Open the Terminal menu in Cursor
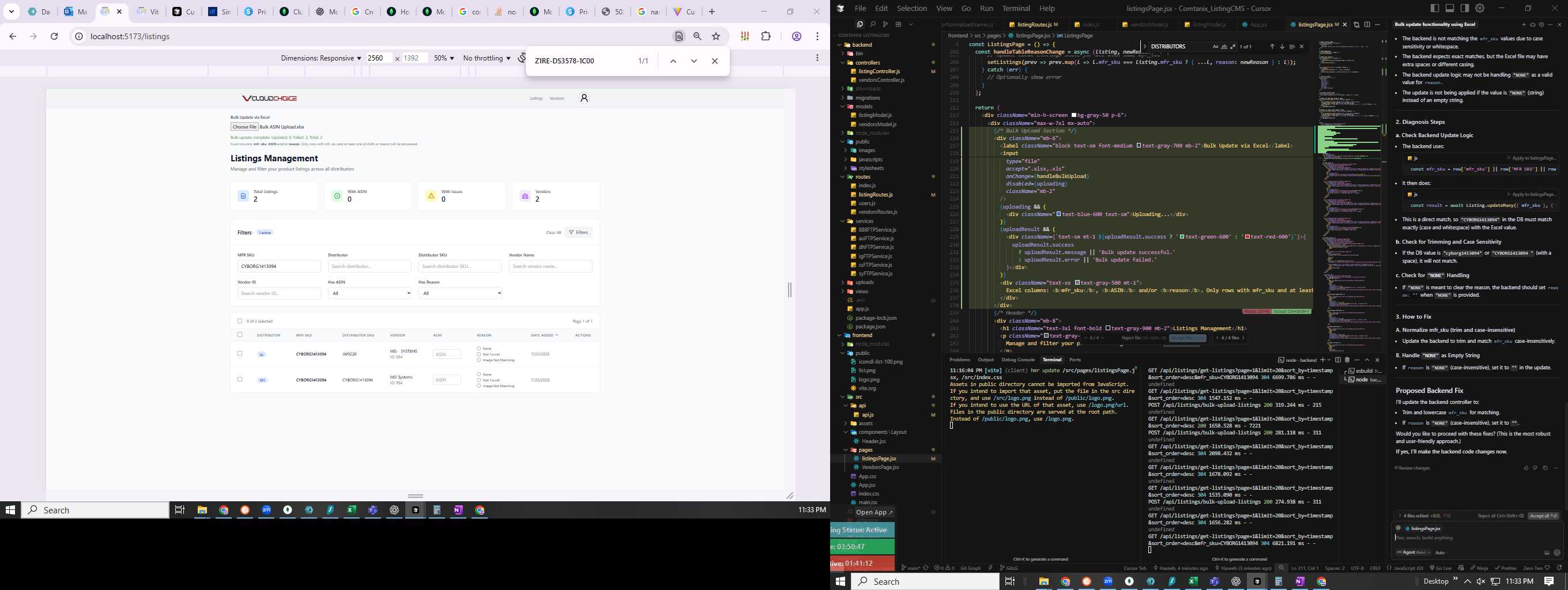1568x590 pixels. [x=1016, y=9]
